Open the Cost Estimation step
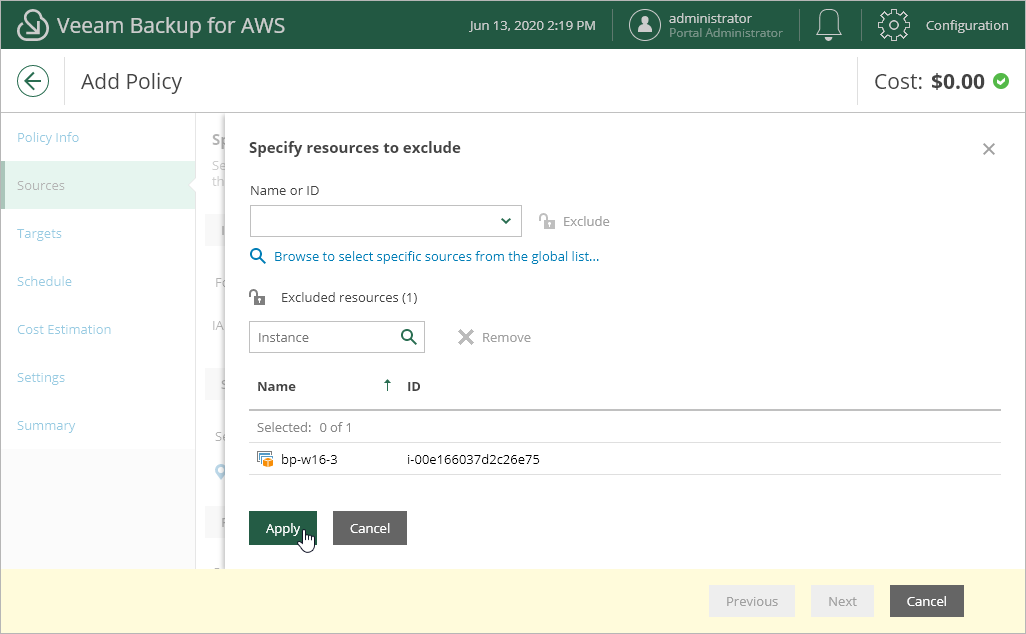 64,329
